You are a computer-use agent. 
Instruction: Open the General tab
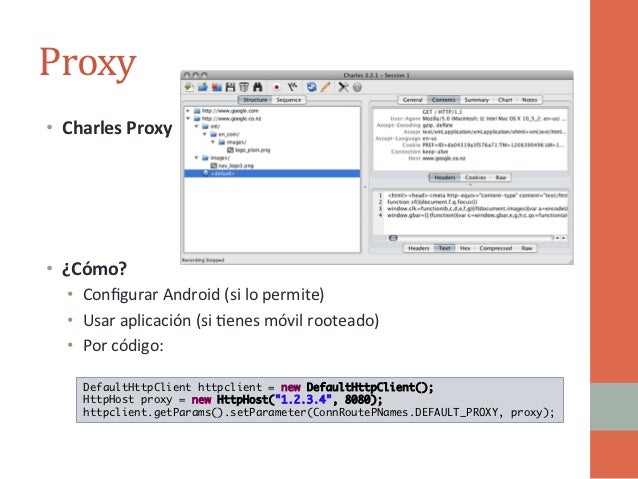coord(413,100)
